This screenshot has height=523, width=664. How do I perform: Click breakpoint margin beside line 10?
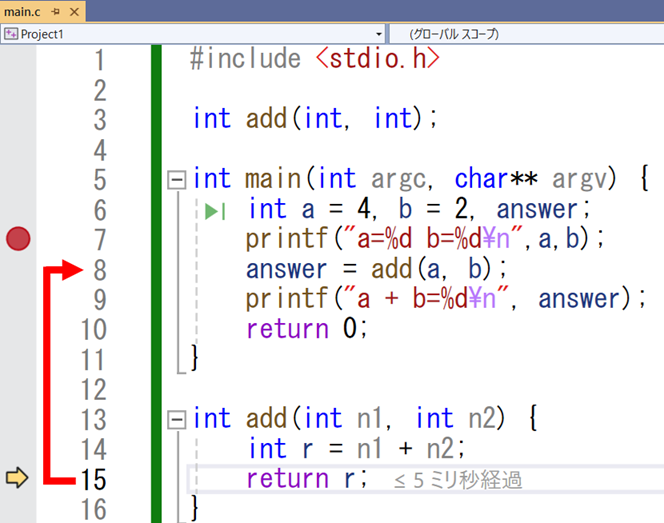[18, 329]
